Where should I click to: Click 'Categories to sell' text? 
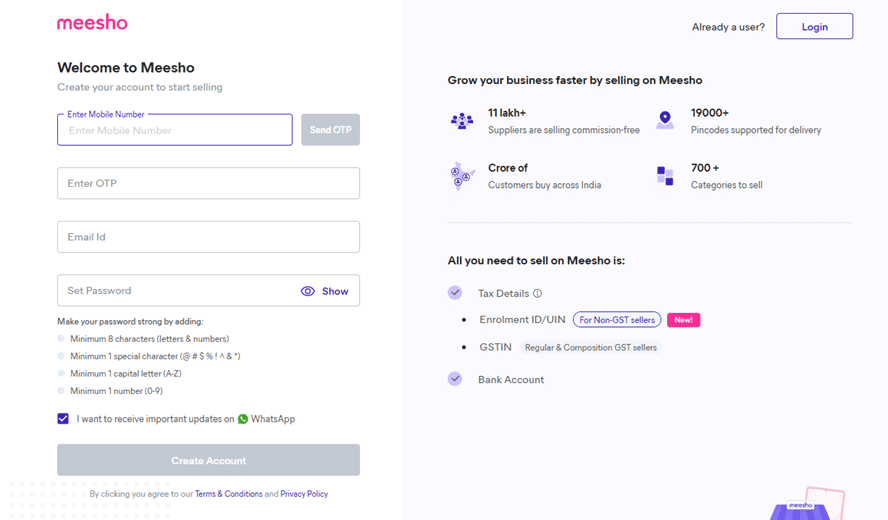tap(727, 185)
